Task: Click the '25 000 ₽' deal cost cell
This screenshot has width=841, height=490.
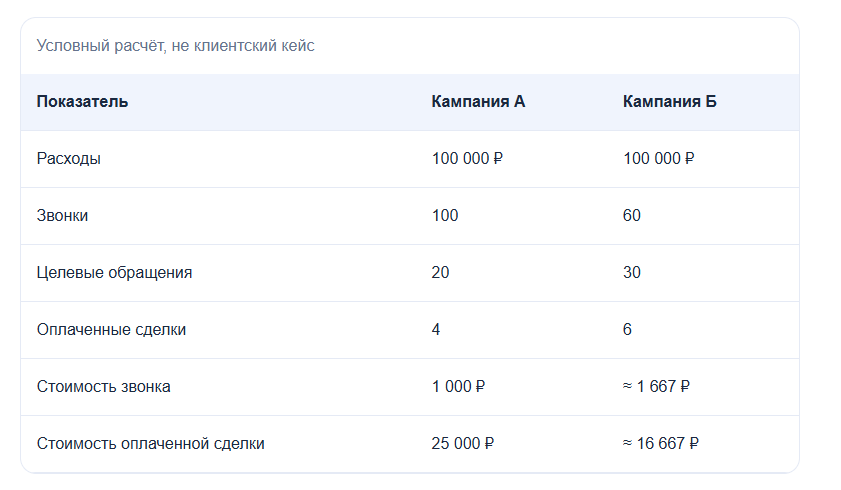Action: click(463, 443)
